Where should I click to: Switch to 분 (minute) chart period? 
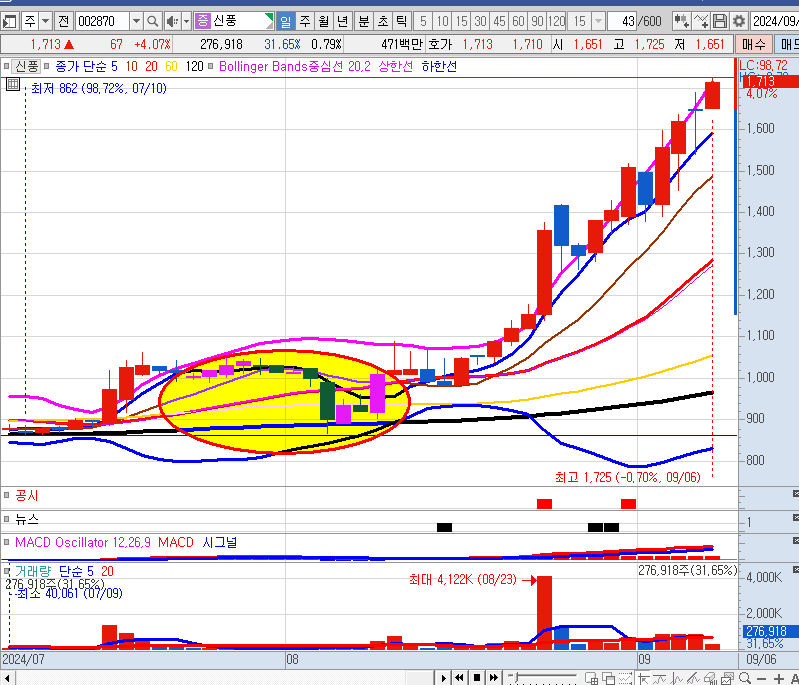coord(363,21)
